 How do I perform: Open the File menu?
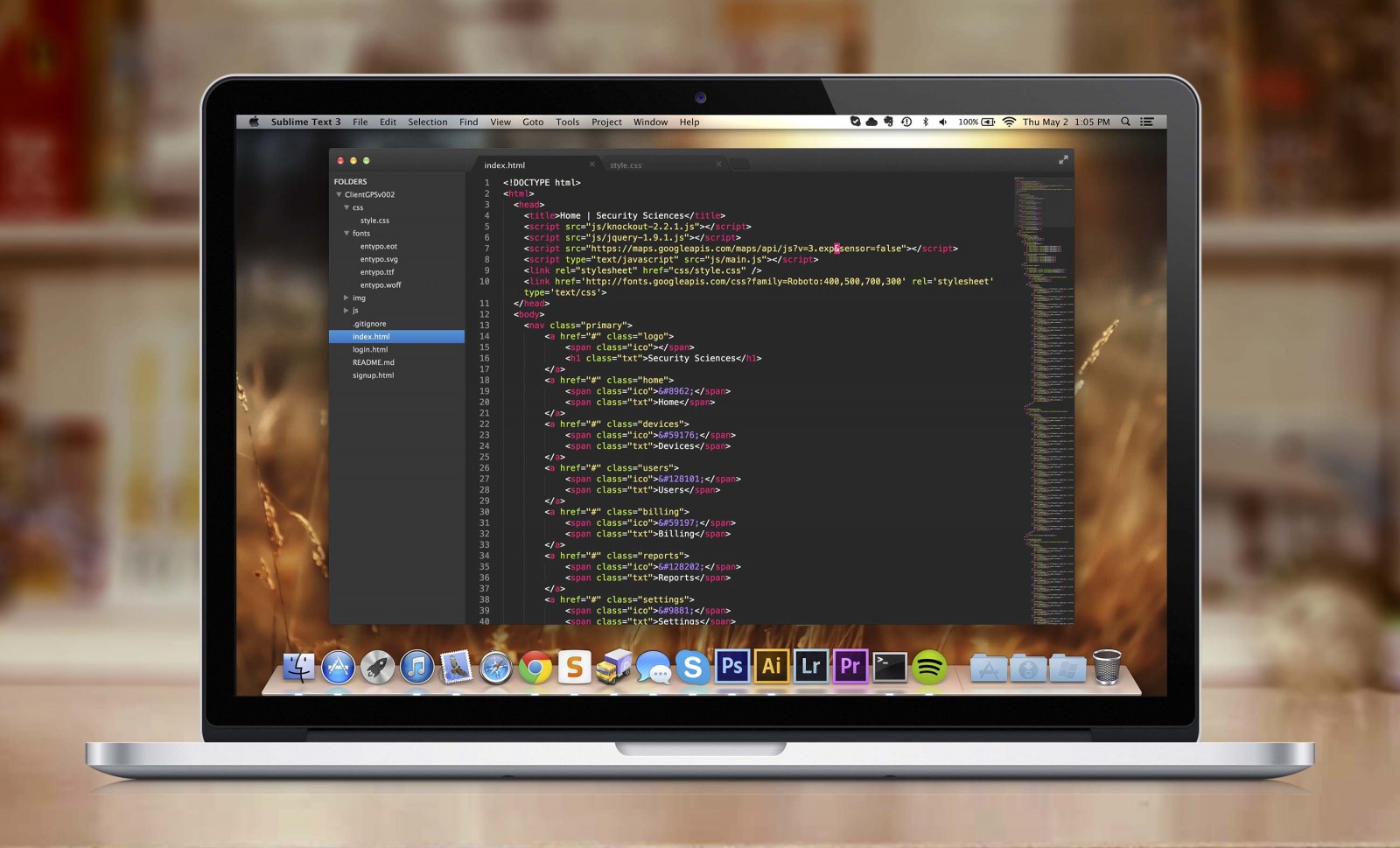click(x=360, y=122)
